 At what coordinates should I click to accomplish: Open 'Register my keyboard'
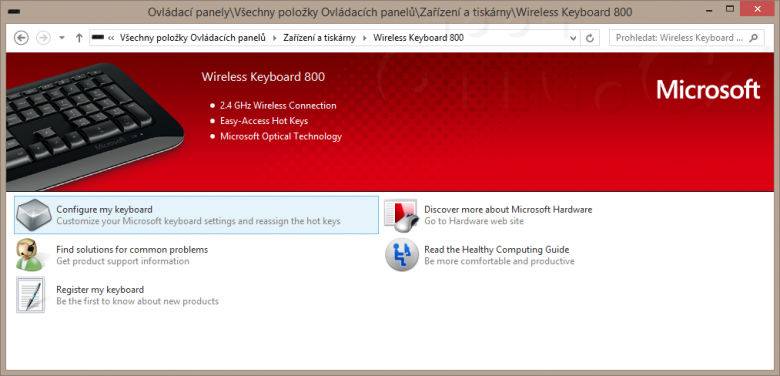(x=100, y=289)
